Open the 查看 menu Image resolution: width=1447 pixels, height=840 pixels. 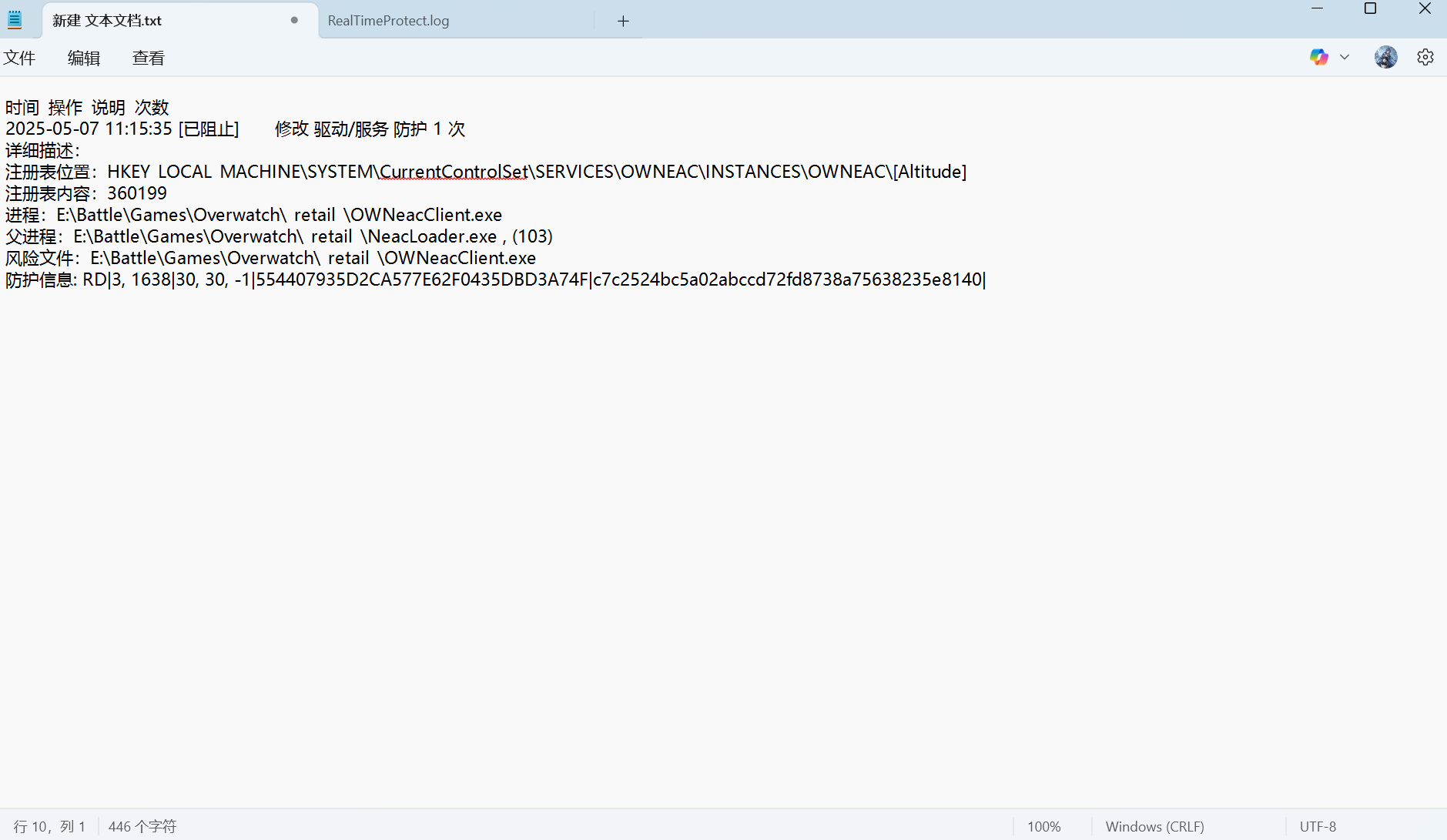148,58
